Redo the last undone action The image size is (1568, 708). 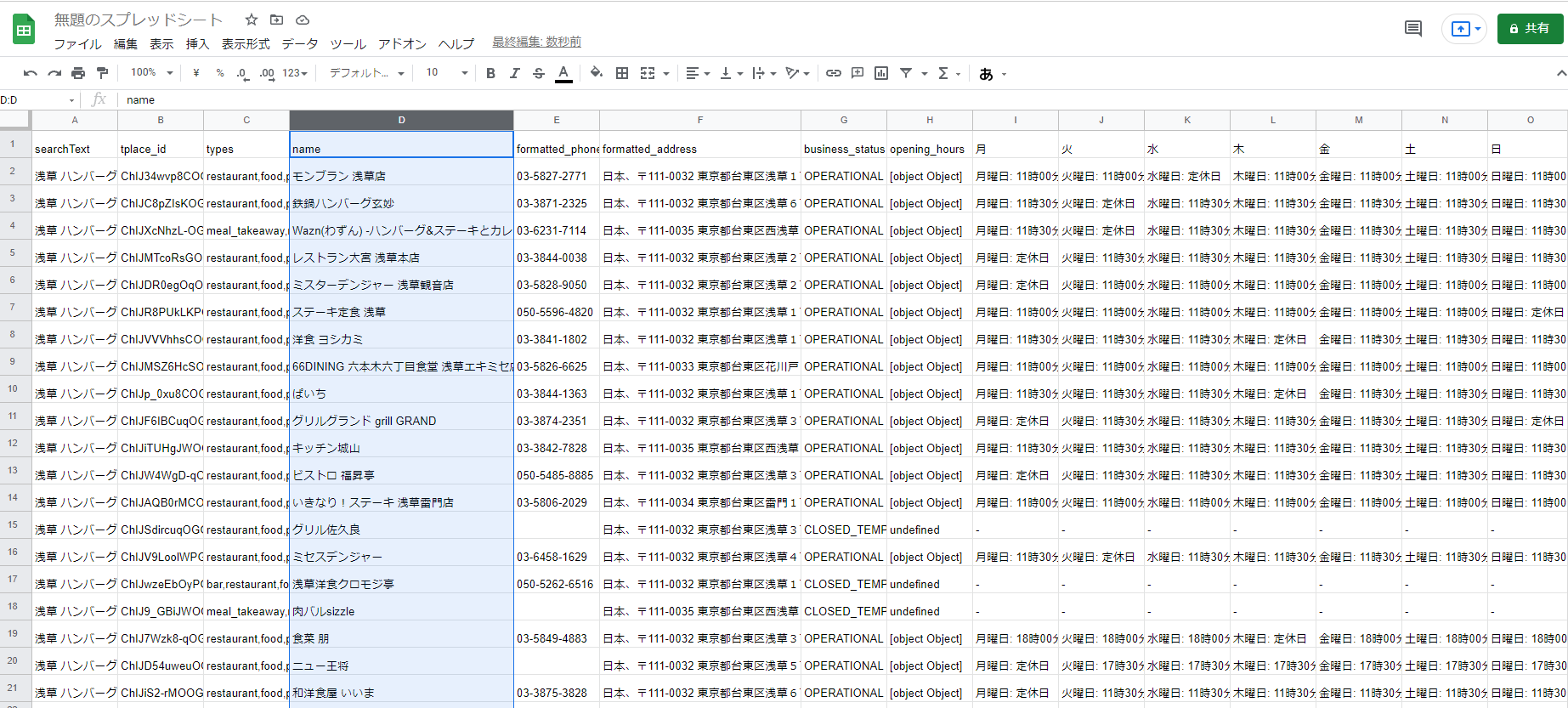[x=54, y=73]
